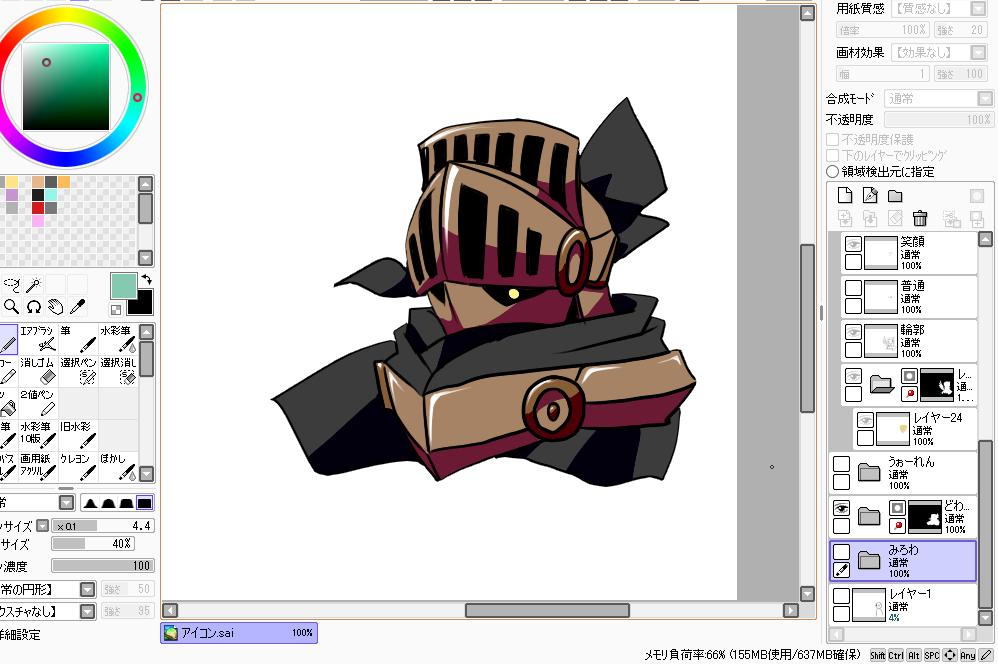998x664 pixels.
Task: Click the SPC modifier button
Action: click(x=932, y=655)
